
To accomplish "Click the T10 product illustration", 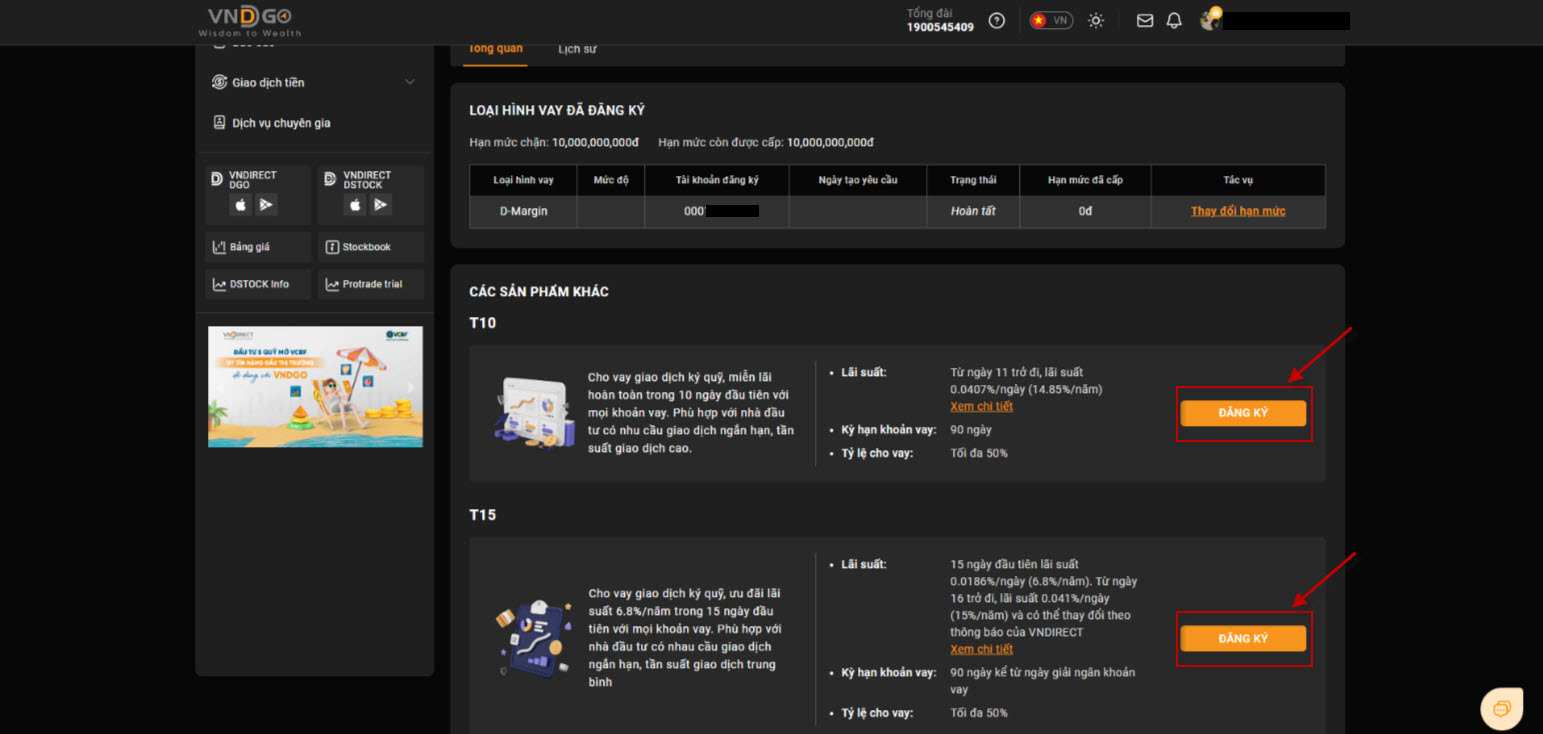I will coord(534,413).
